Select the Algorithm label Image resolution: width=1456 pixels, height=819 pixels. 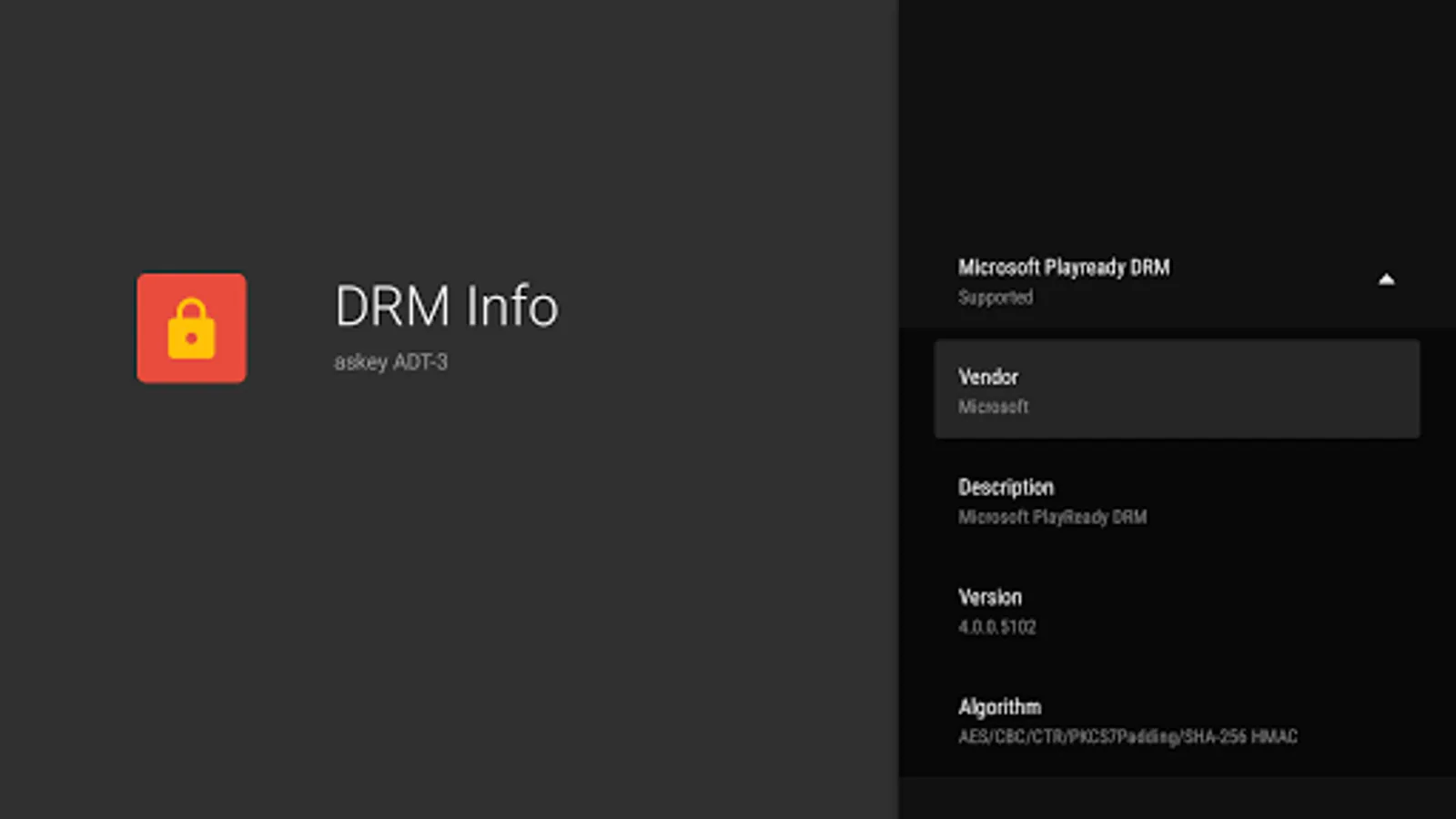click(999, 707)
